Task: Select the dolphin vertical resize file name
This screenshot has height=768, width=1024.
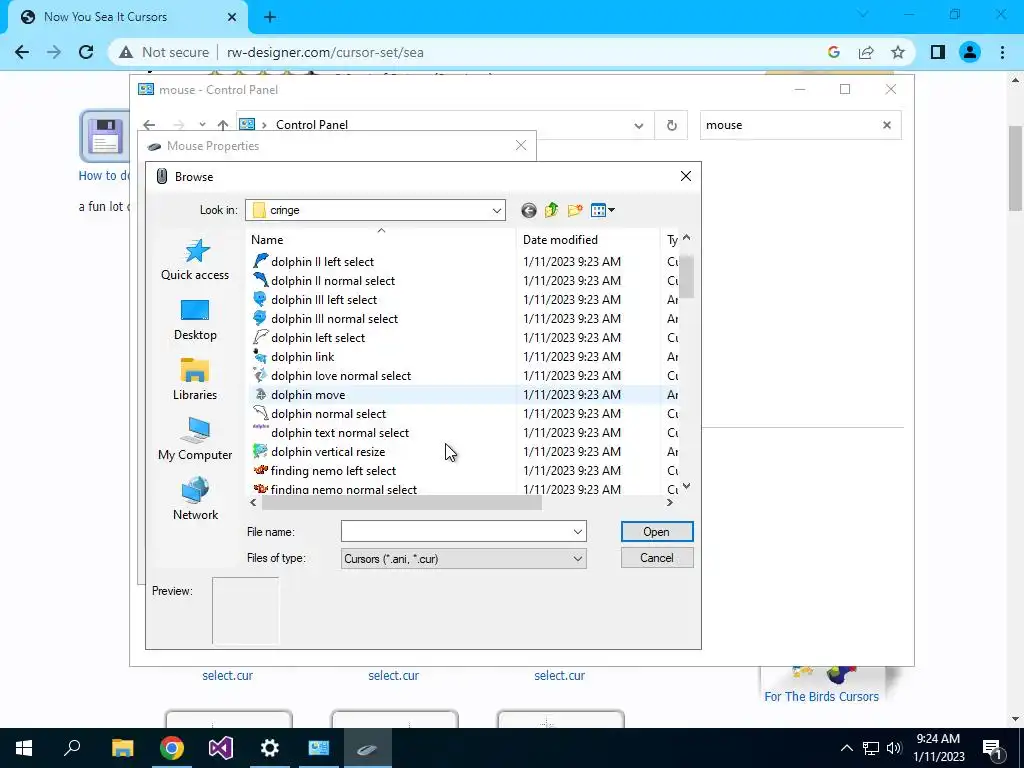Action: pos(328,451)
